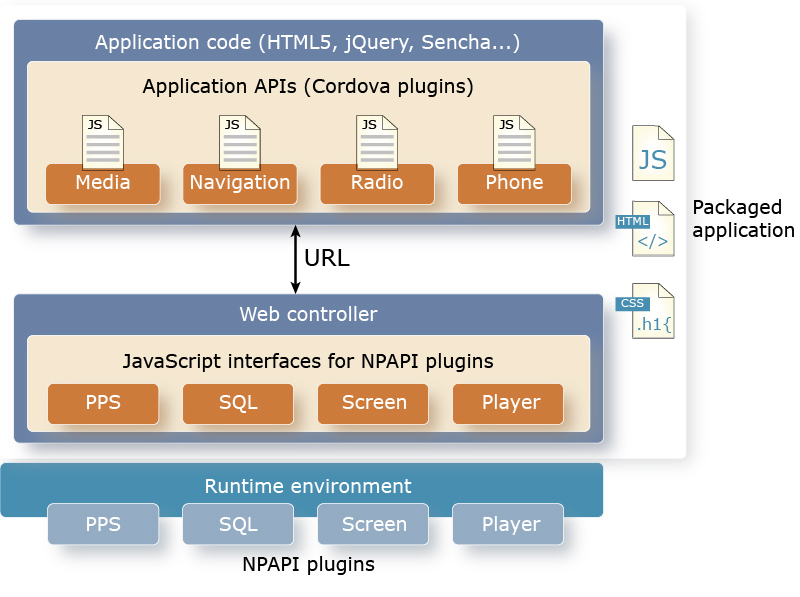Screen dimensions: 800x597
Task: Toggle the Screen NPAPI interface
Action: point(372,403)
